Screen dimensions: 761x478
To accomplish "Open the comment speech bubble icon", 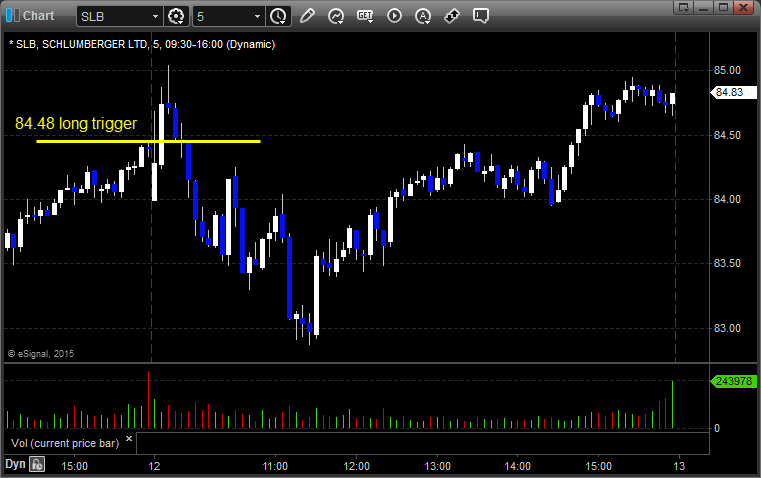I will (x=481, y=16).
